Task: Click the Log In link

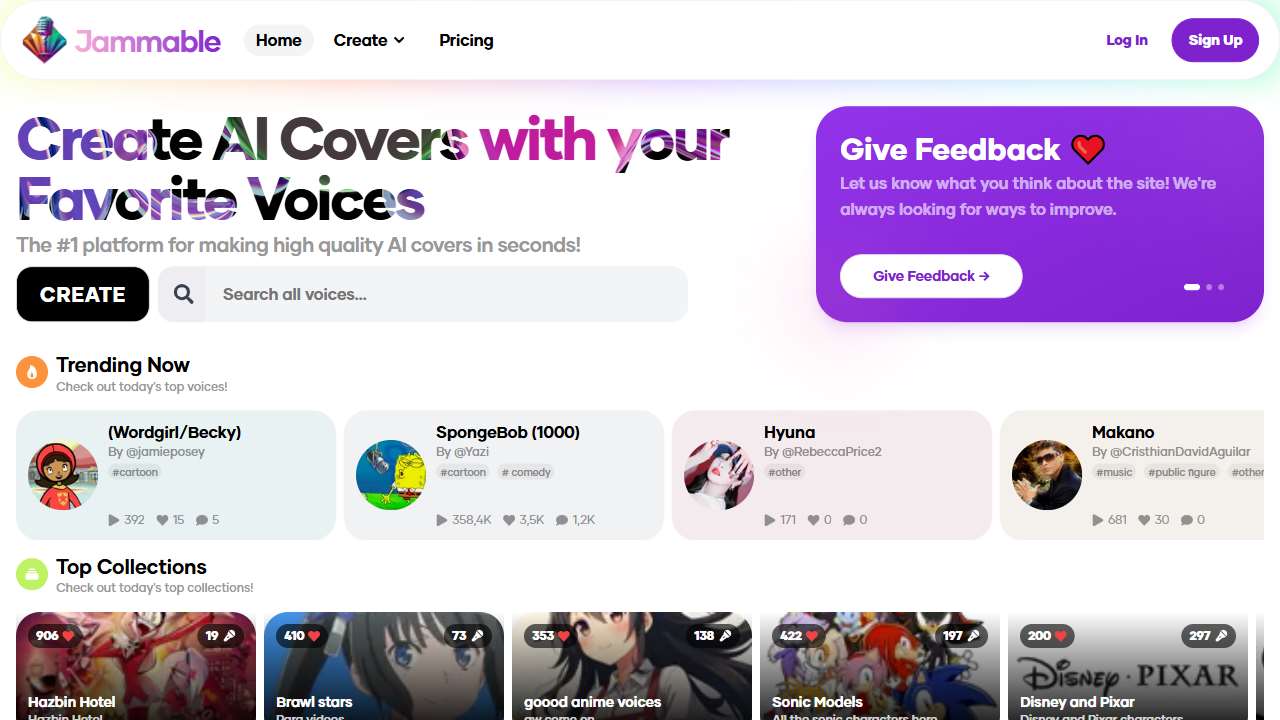Action: pyautogui.click(x=1127, y=40)
